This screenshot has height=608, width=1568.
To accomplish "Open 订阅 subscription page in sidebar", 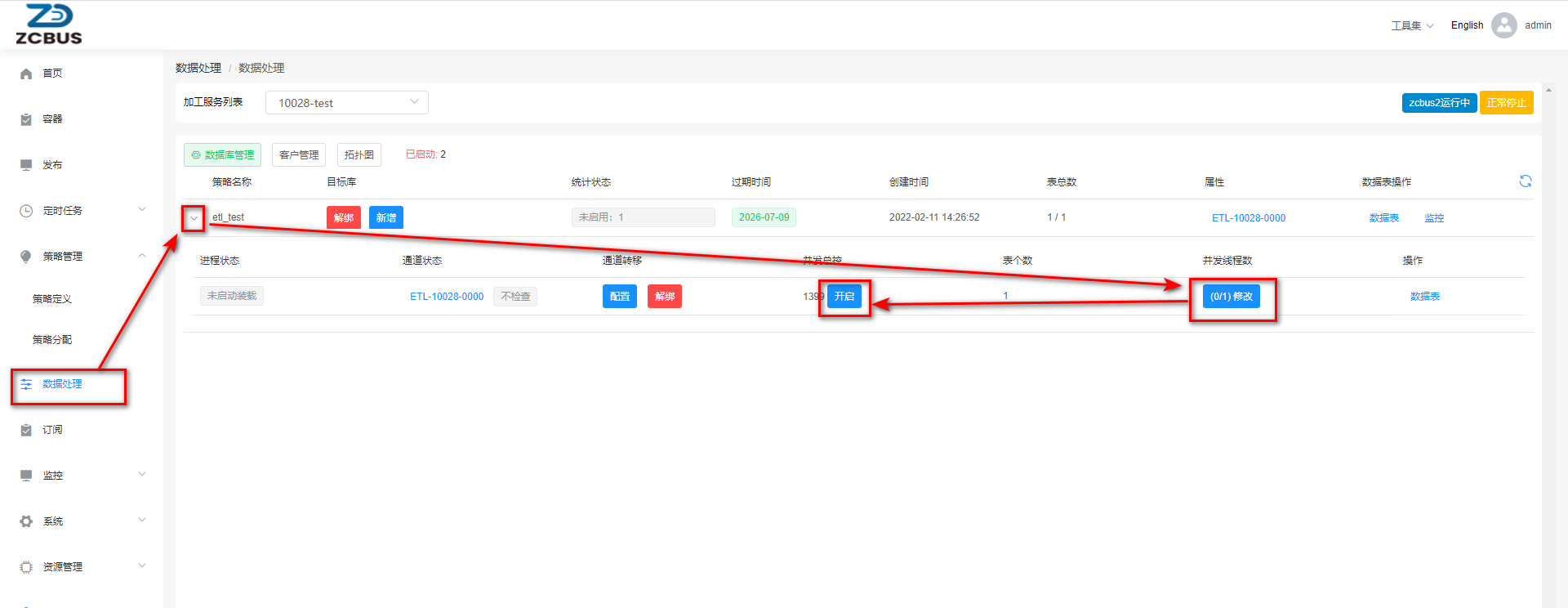I will [x=52, y=430].
